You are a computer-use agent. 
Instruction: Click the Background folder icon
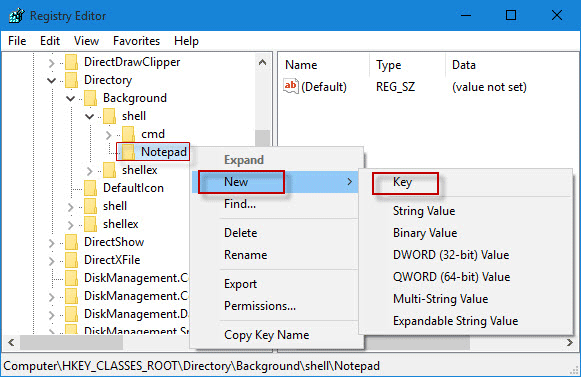[x=90, y=98]
